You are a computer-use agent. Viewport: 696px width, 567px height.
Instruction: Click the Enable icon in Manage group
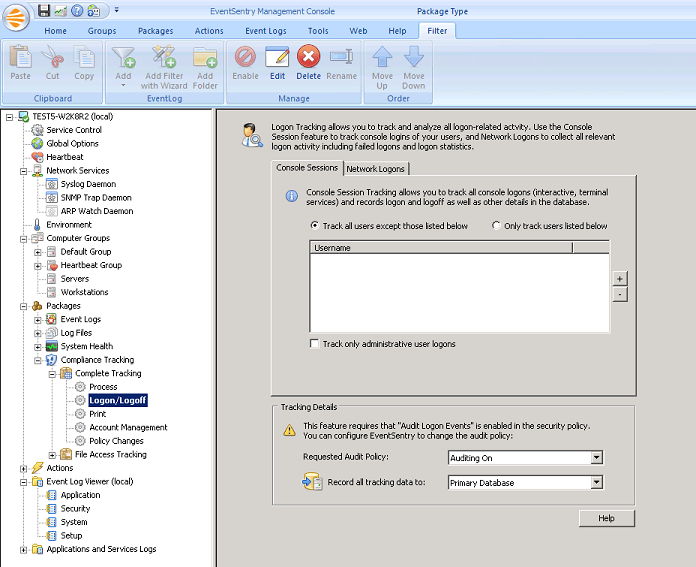pos(245,57)
